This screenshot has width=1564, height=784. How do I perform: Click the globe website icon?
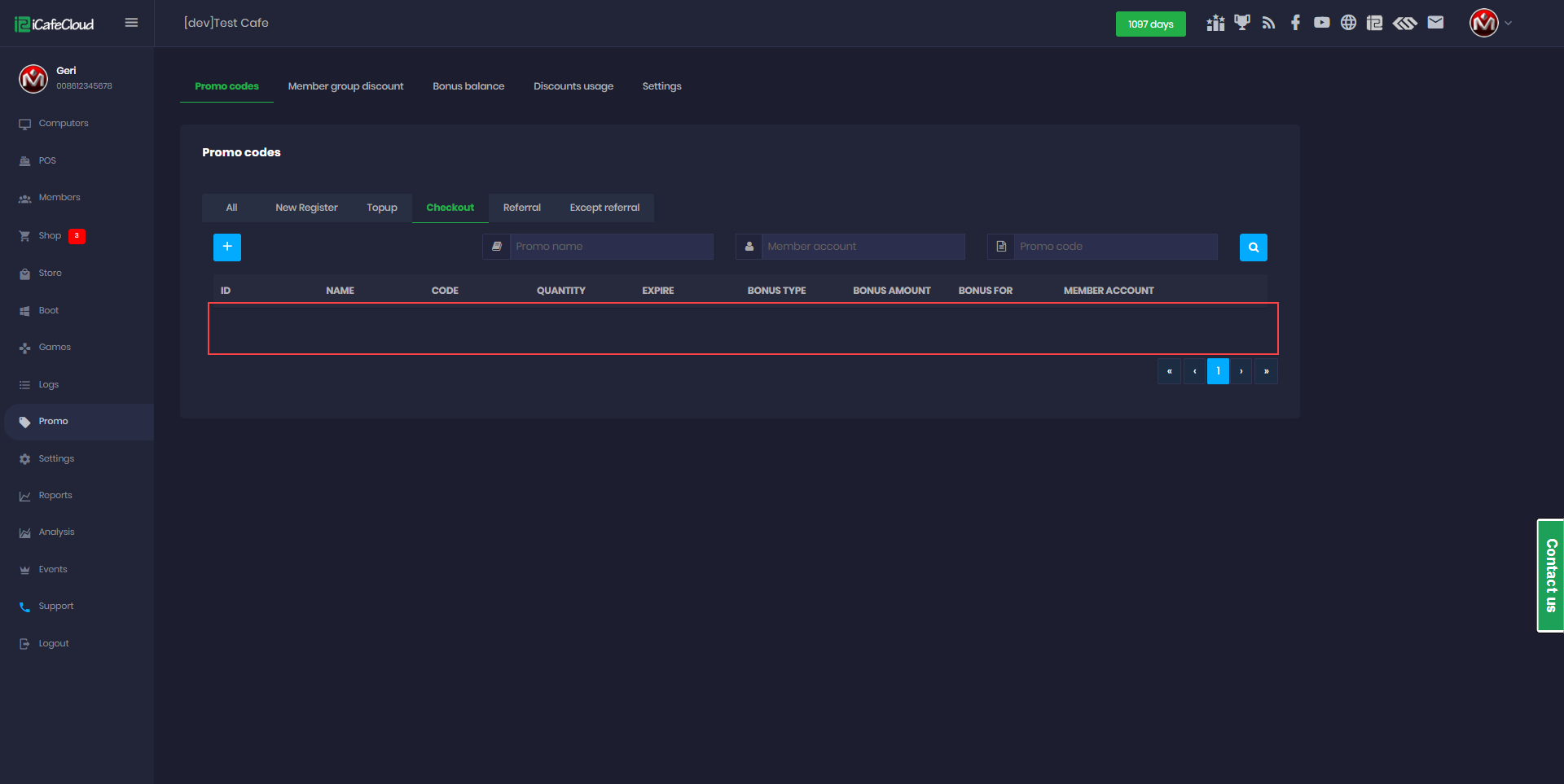(x=1348, y=23)
